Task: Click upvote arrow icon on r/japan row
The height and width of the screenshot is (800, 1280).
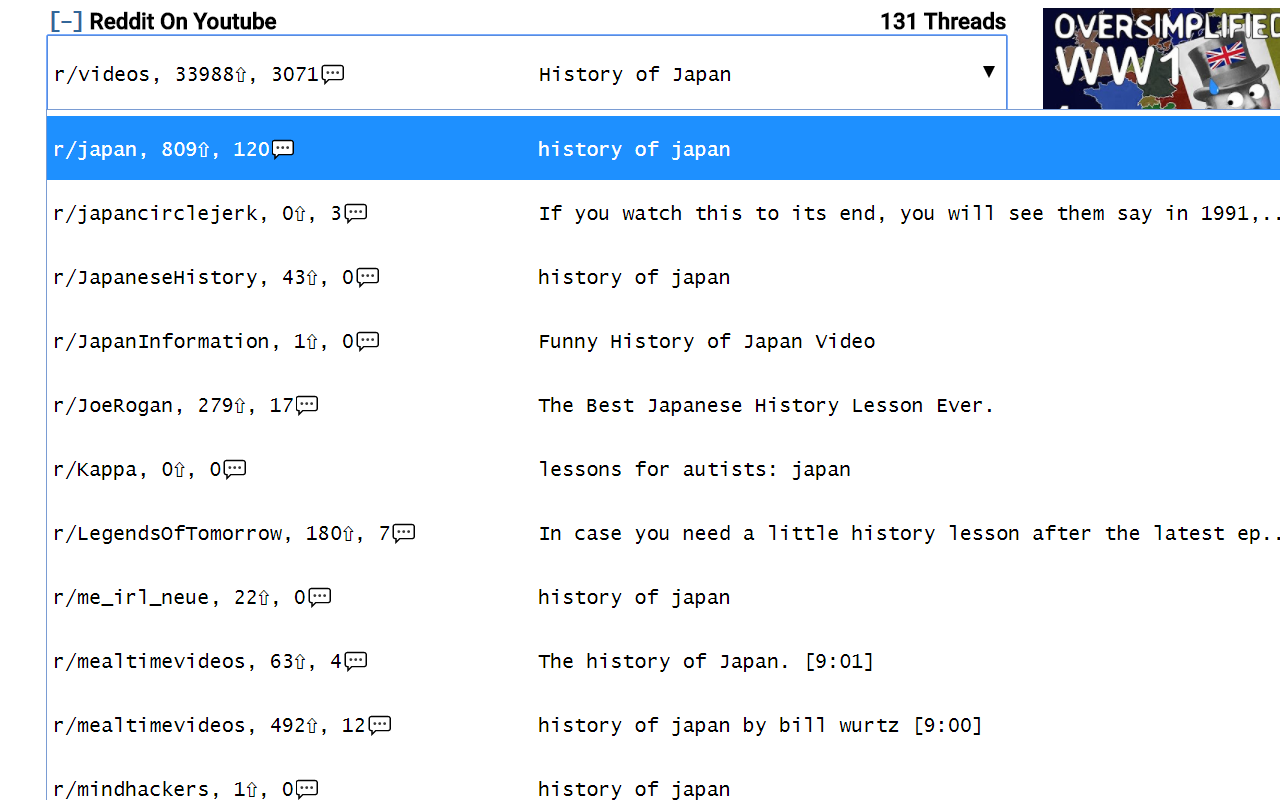Action: (204, 149)
